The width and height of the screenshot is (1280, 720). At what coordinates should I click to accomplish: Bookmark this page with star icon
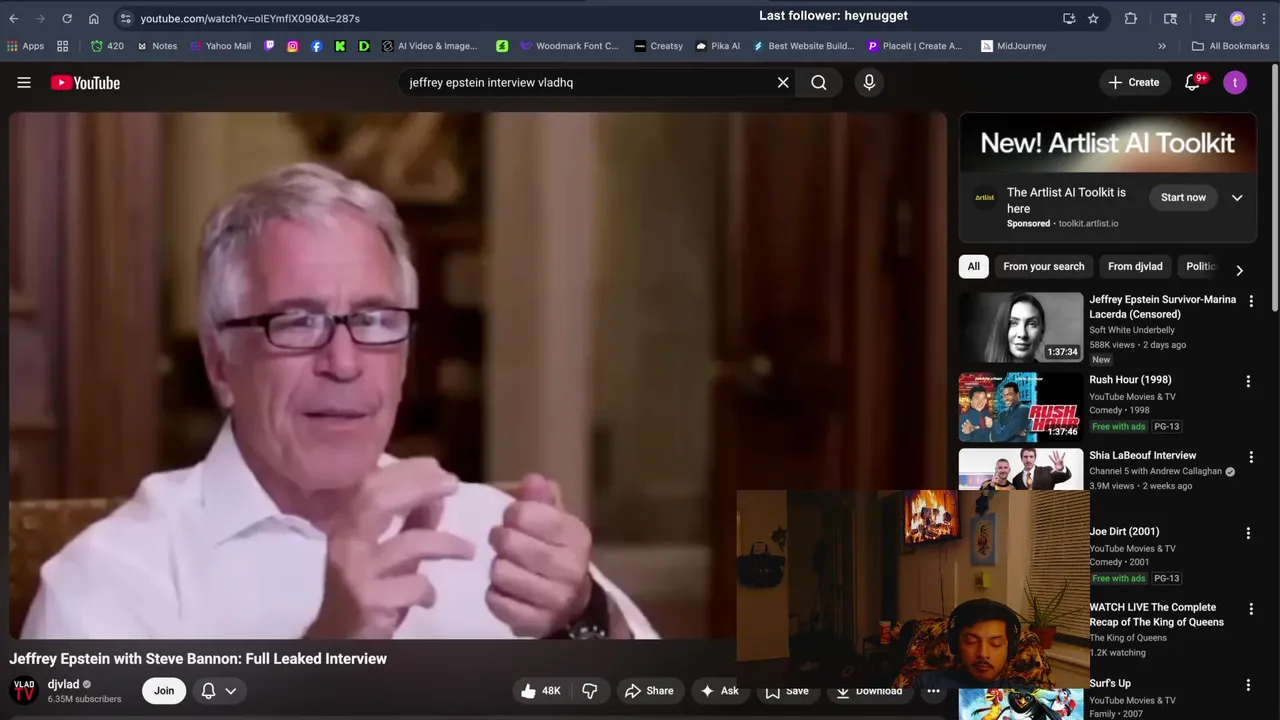[1093, 18]
